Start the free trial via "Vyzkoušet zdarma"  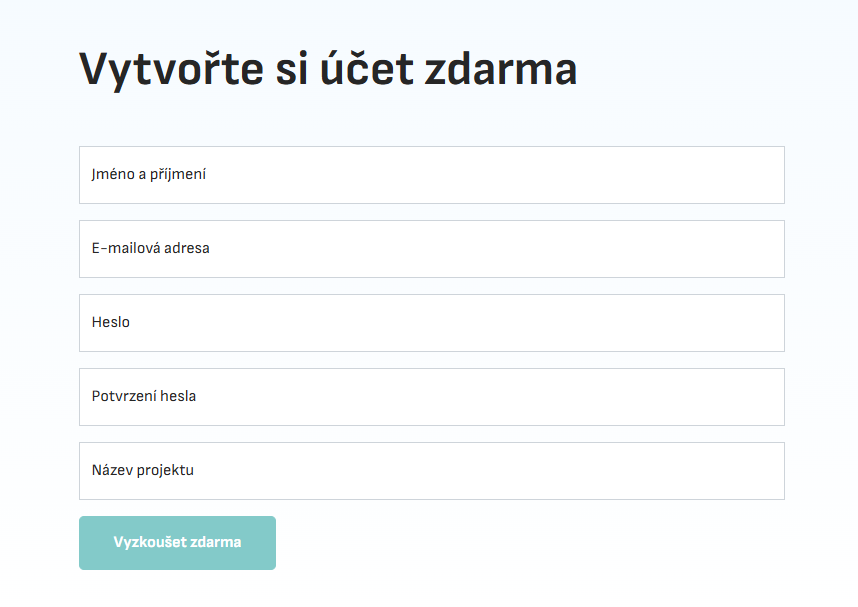click(177, 543)
